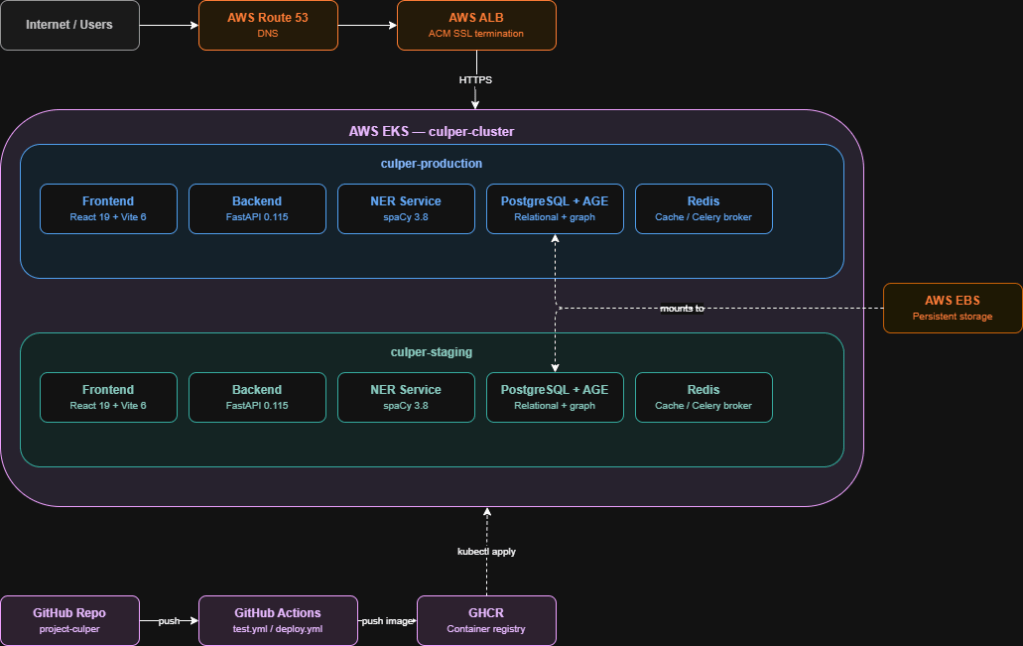Select the culper-production namespace label
Image resolution: width=1023 pixels, height=646 pixels.
point(431,163)
